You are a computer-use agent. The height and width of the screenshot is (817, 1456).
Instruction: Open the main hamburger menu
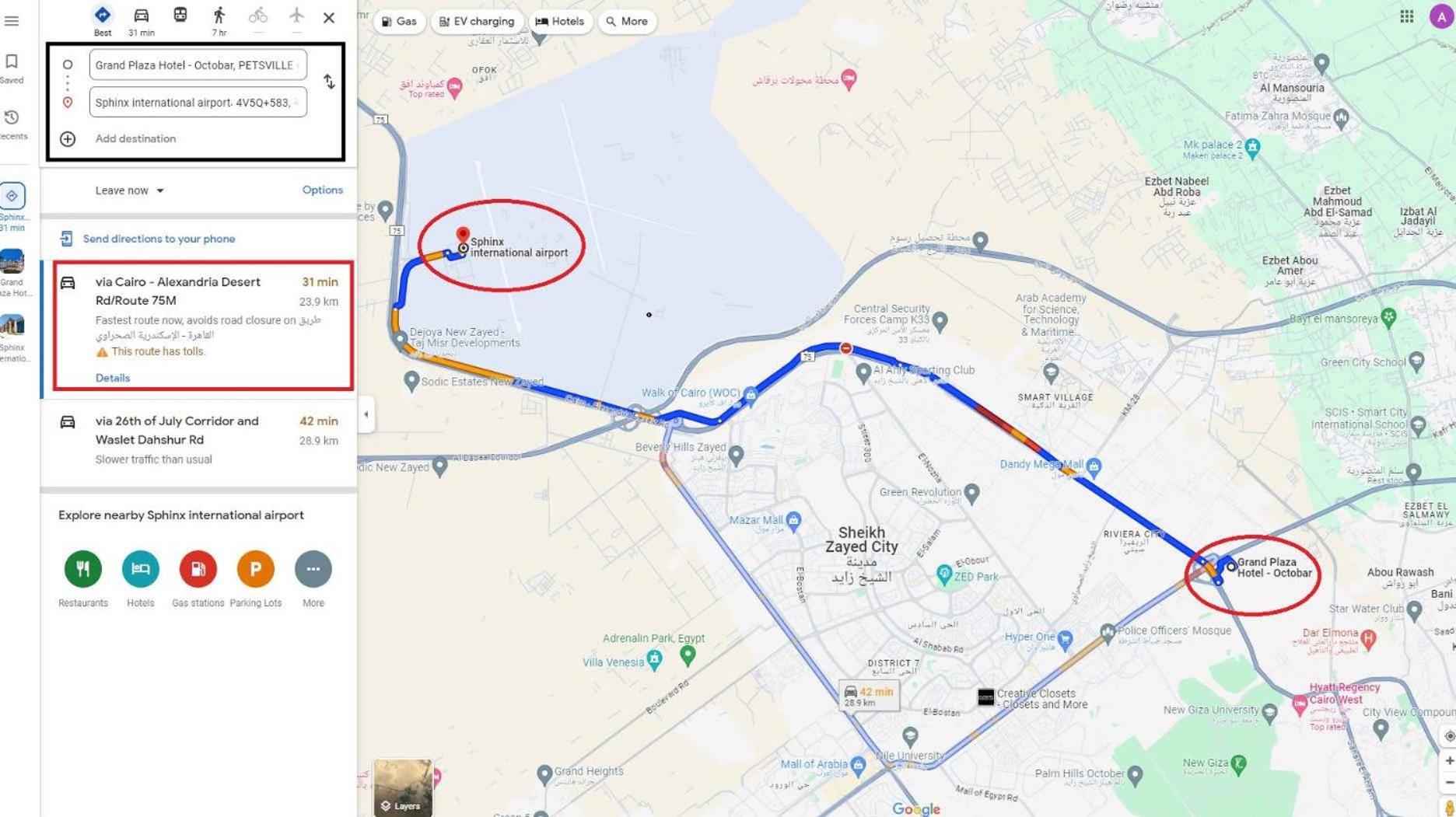(x=12, y=21)
